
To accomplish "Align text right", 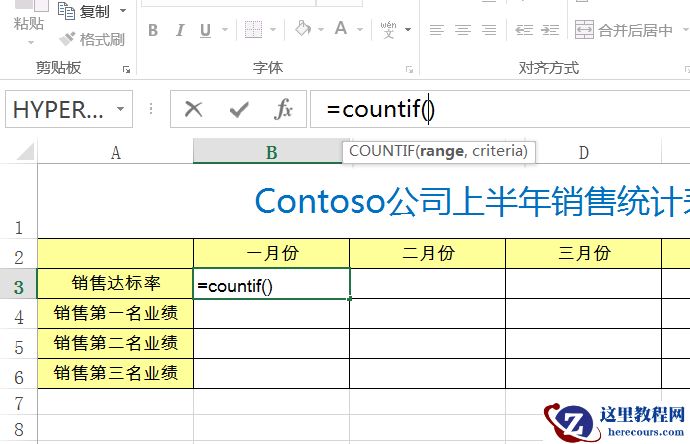I will point(489,30).
